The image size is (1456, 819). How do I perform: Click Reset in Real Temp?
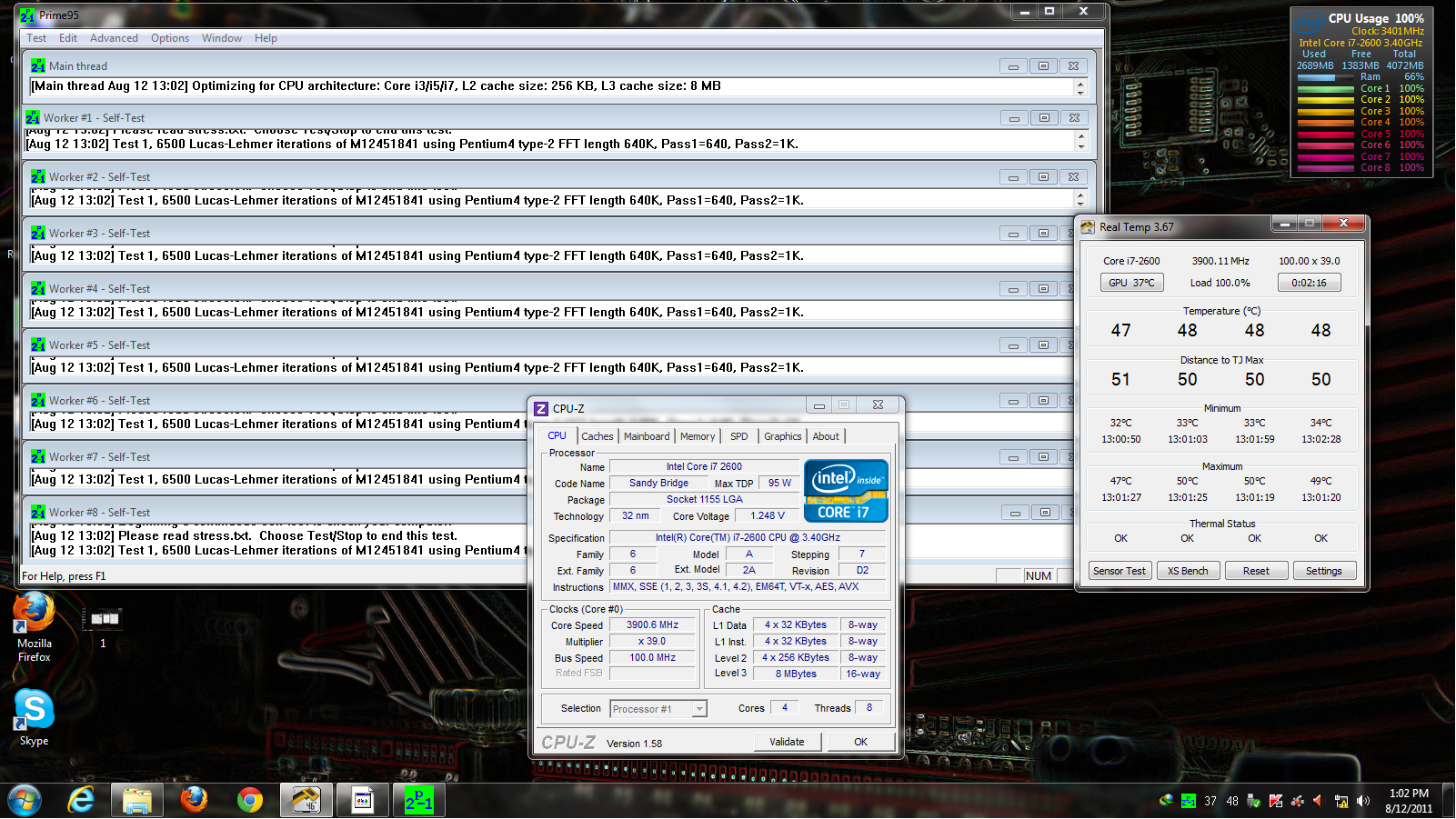[1256, 571]
